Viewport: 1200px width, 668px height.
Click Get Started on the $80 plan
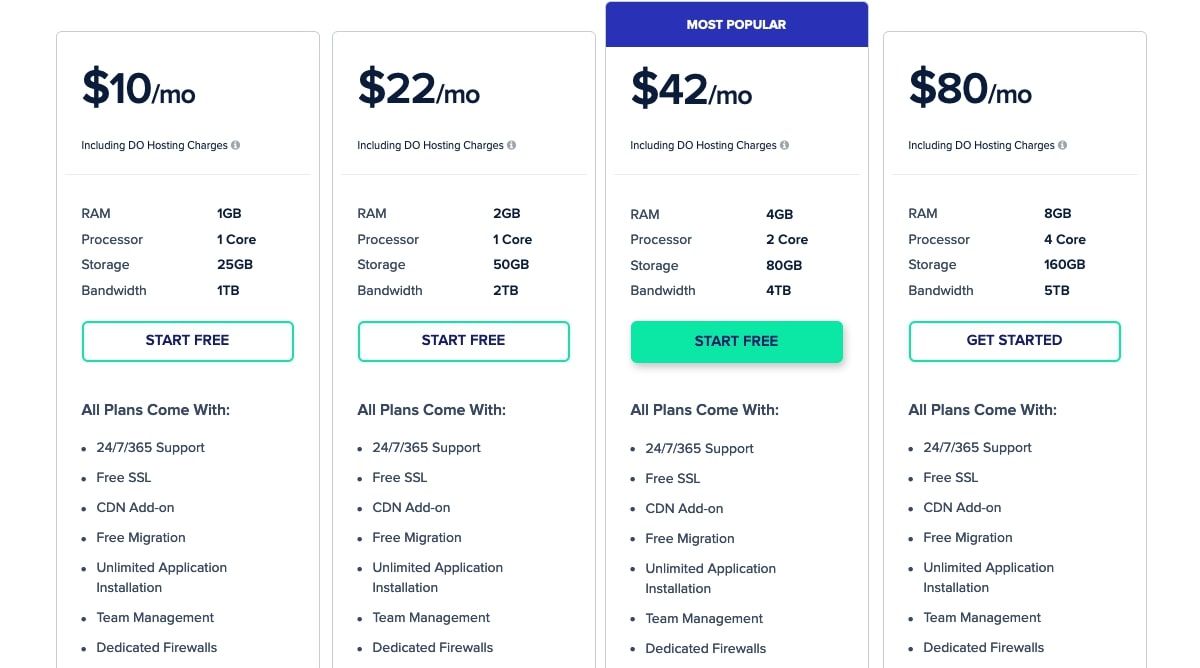(1014, 340)
